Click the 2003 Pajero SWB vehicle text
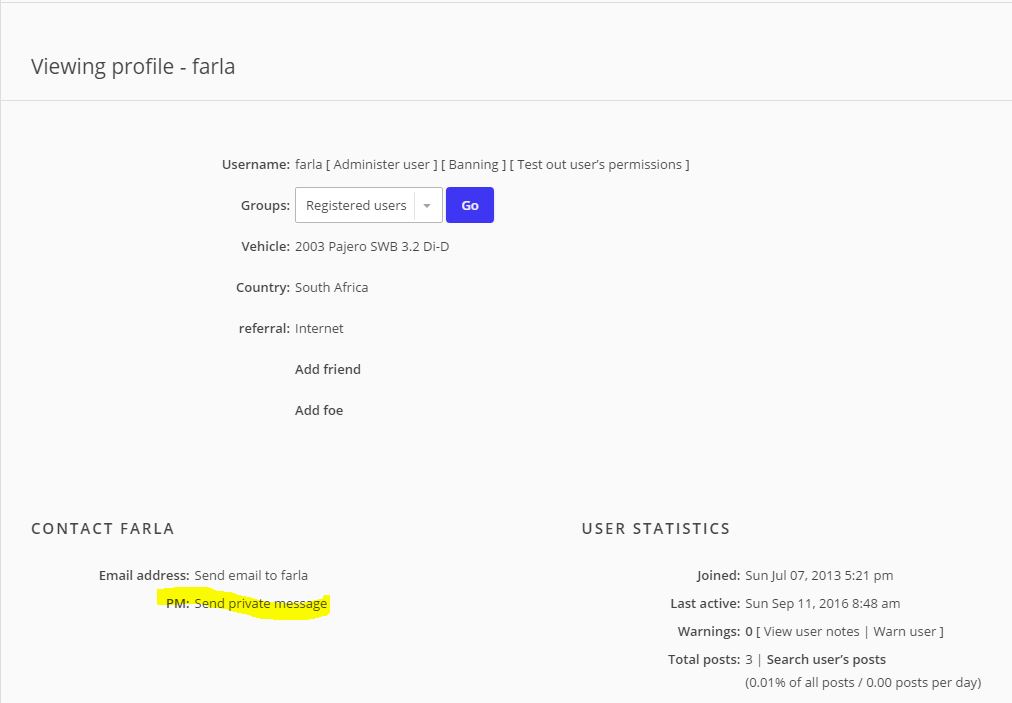The height and width of the screenshot is (703, 1012). [x=372, y=246]
